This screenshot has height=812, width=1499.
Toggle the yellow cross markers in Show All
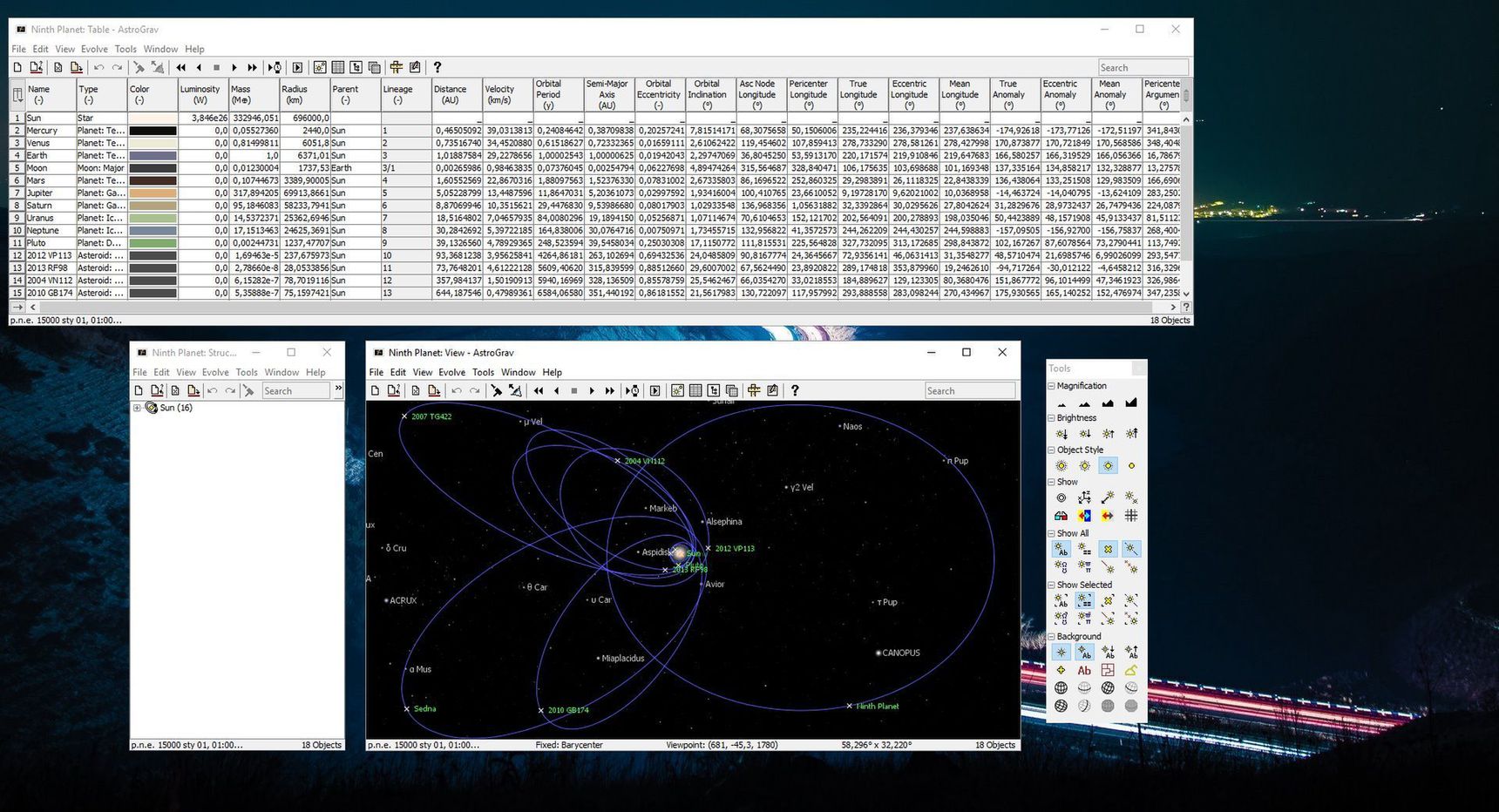[1108, 550]
